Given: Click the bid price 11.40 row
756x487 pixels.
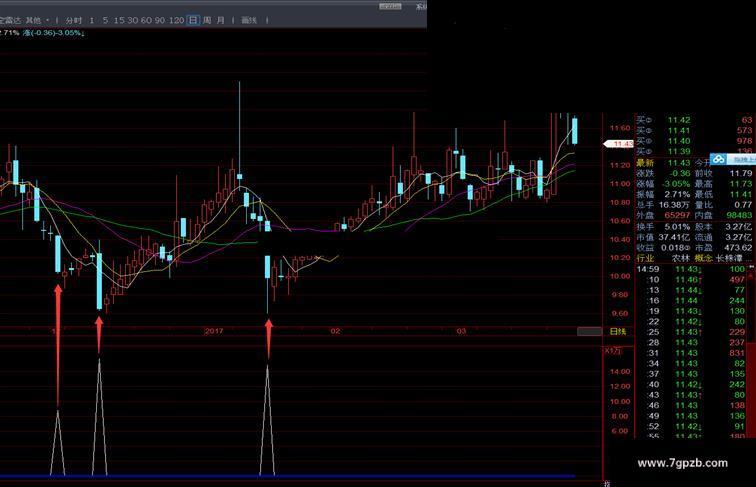Looking at the screenshot, I should coord(694,141).
